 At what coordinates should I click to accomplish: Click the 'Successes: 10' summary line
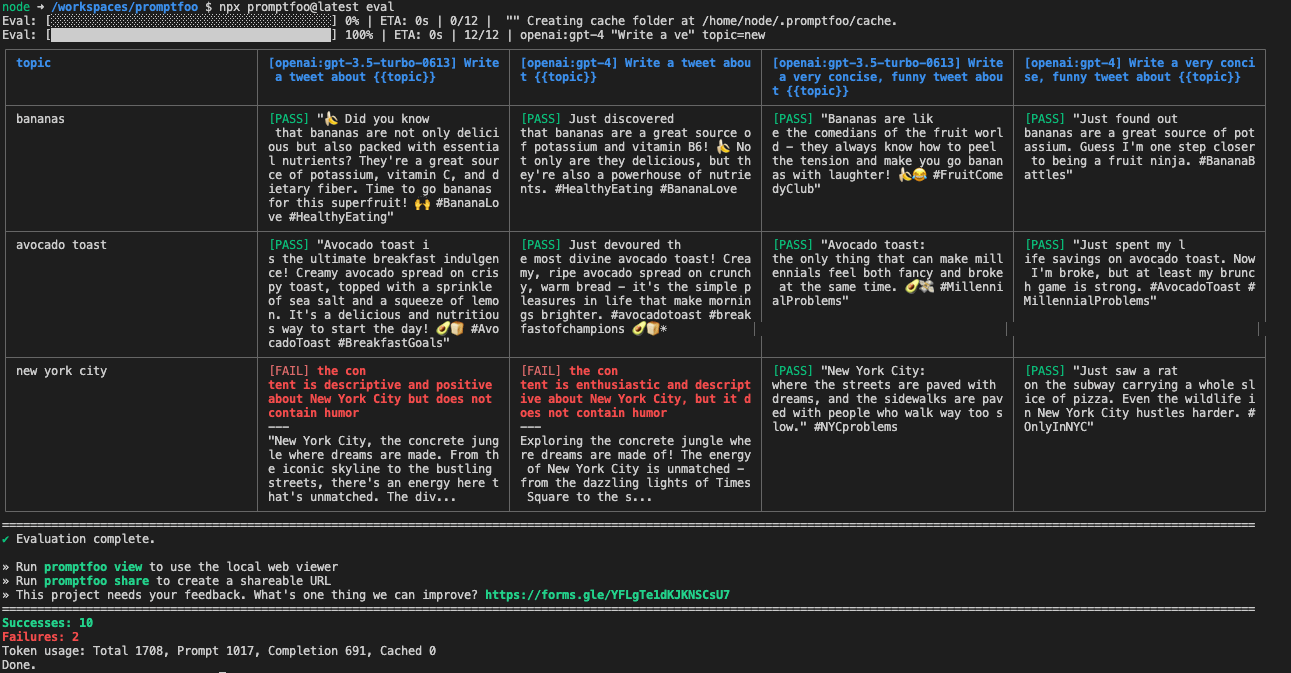[x=48, y=623]
